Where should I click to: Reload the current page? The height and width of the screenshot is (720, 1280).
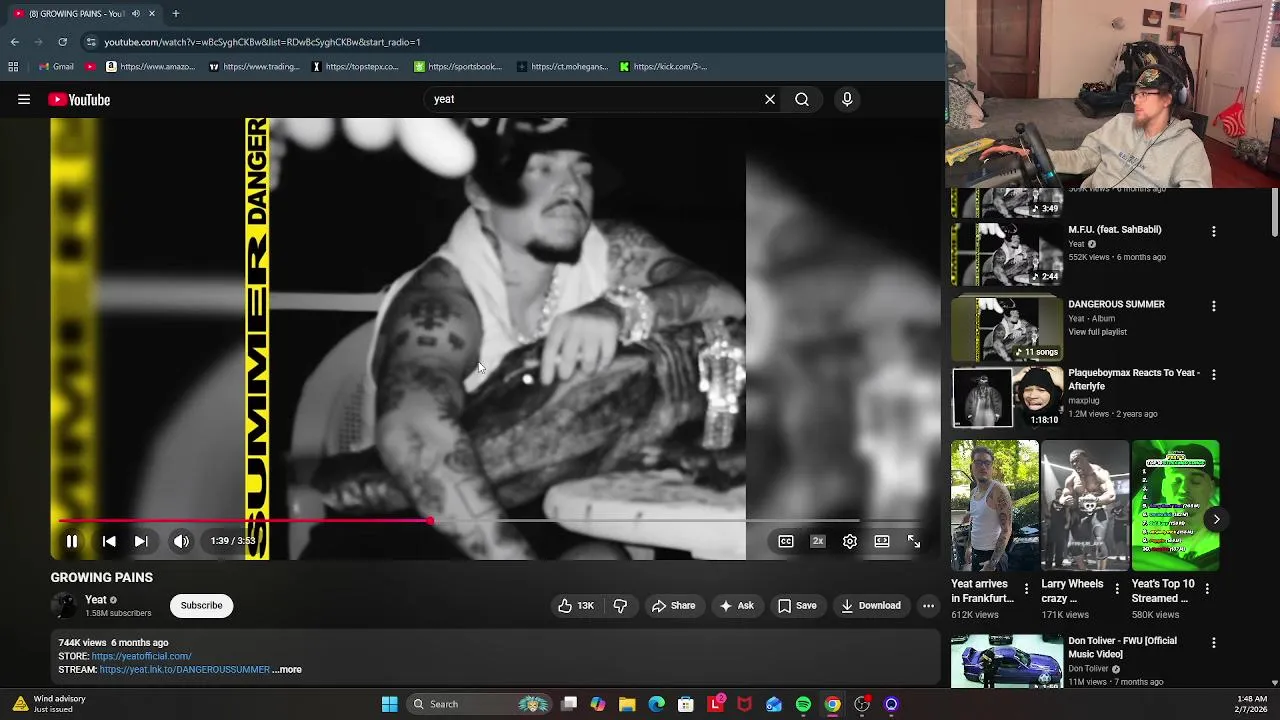coord(62,42)
